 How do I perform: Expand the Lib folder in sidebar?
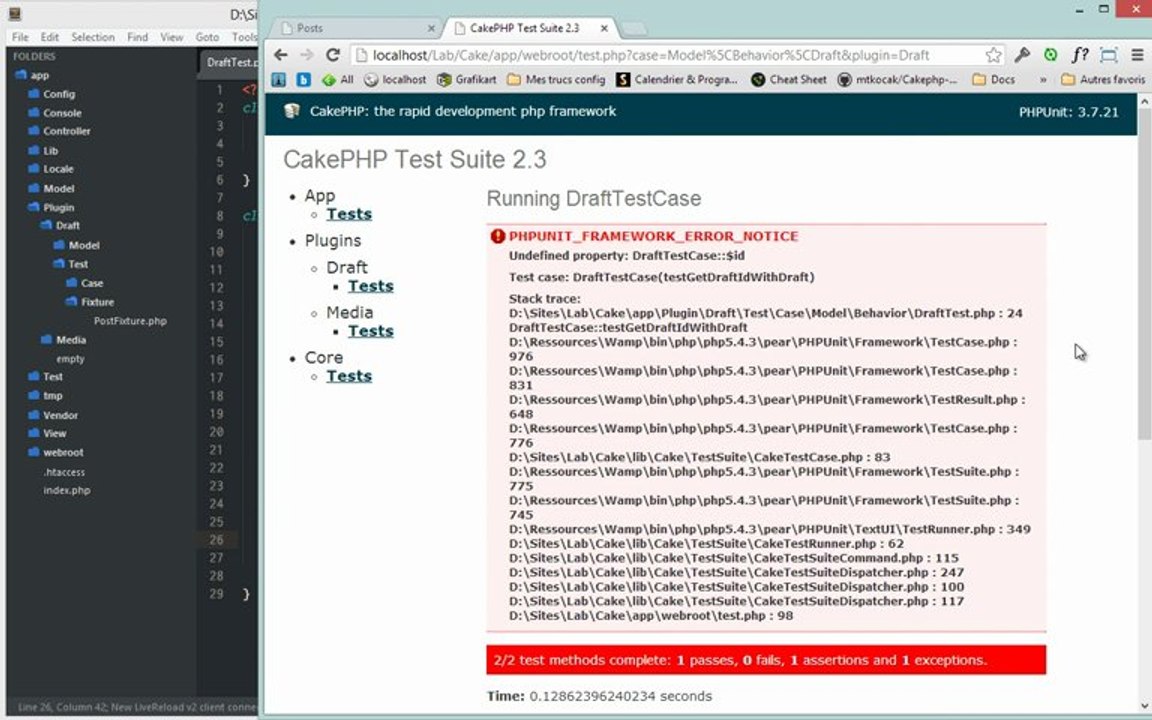pyautogui.click(x=43, y=151)
